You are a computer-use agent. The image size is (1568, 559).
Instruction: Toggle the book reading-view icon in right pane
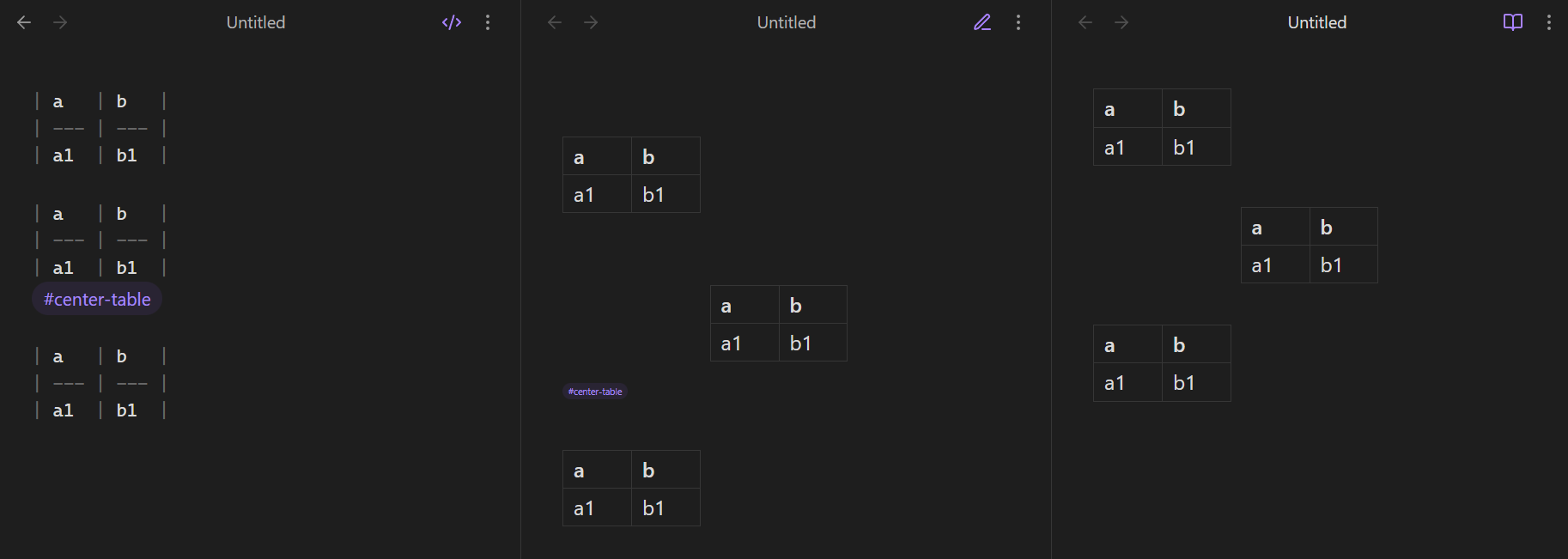click(x=1513, y=22)
